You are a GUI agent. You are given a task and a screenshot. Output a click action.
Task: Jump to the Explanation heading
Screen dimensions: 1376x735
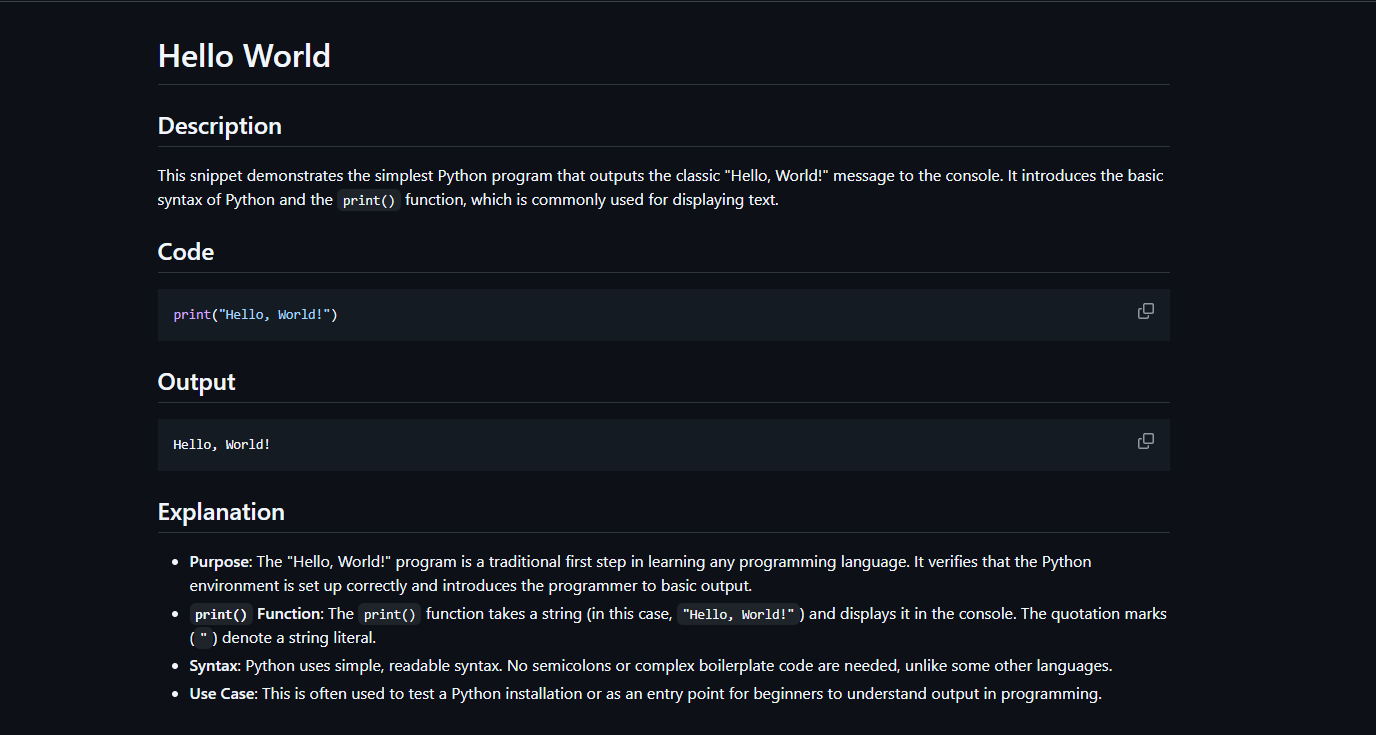point(221,512)
